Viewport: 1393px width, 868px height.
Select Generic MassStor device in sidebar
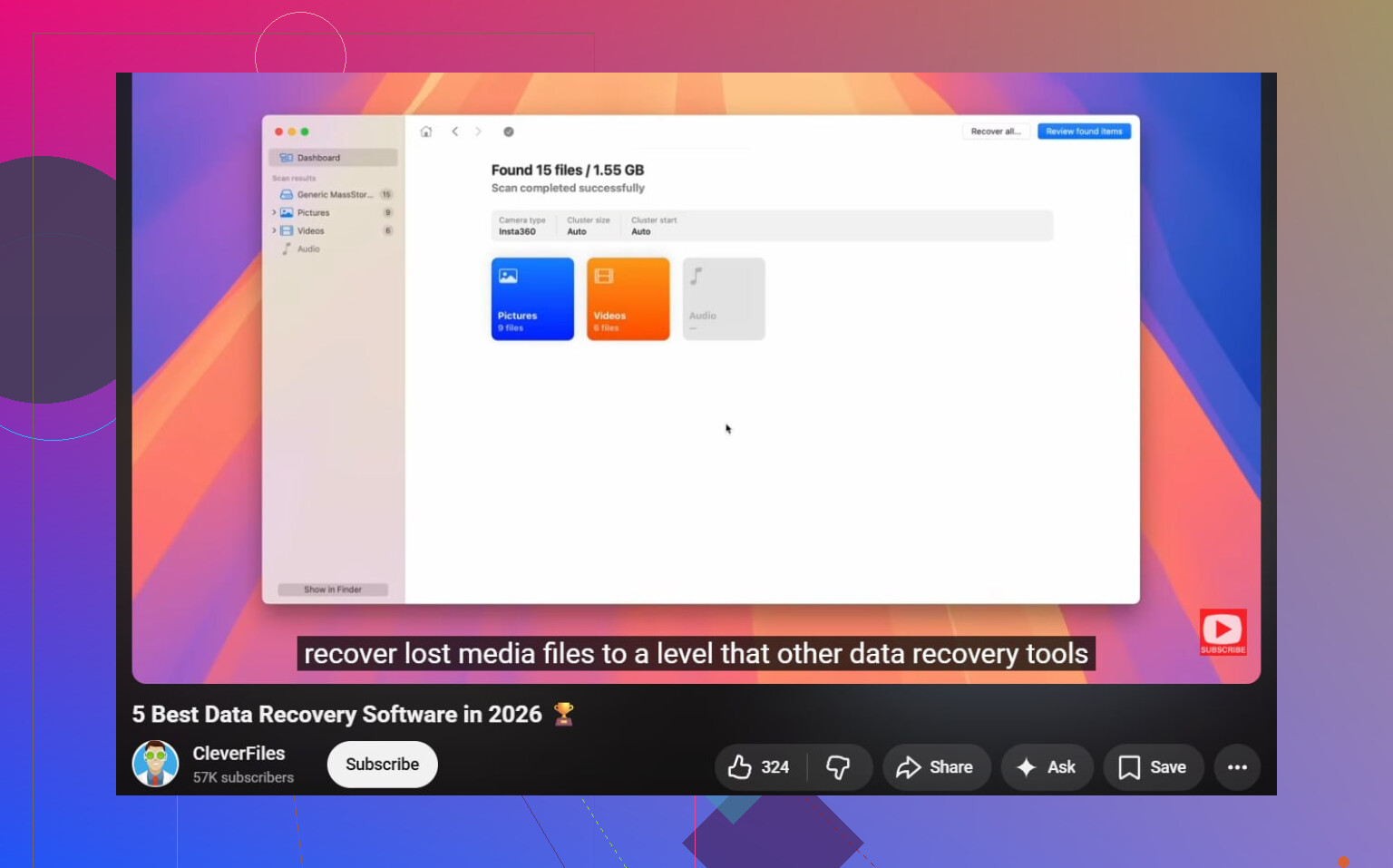335,194
